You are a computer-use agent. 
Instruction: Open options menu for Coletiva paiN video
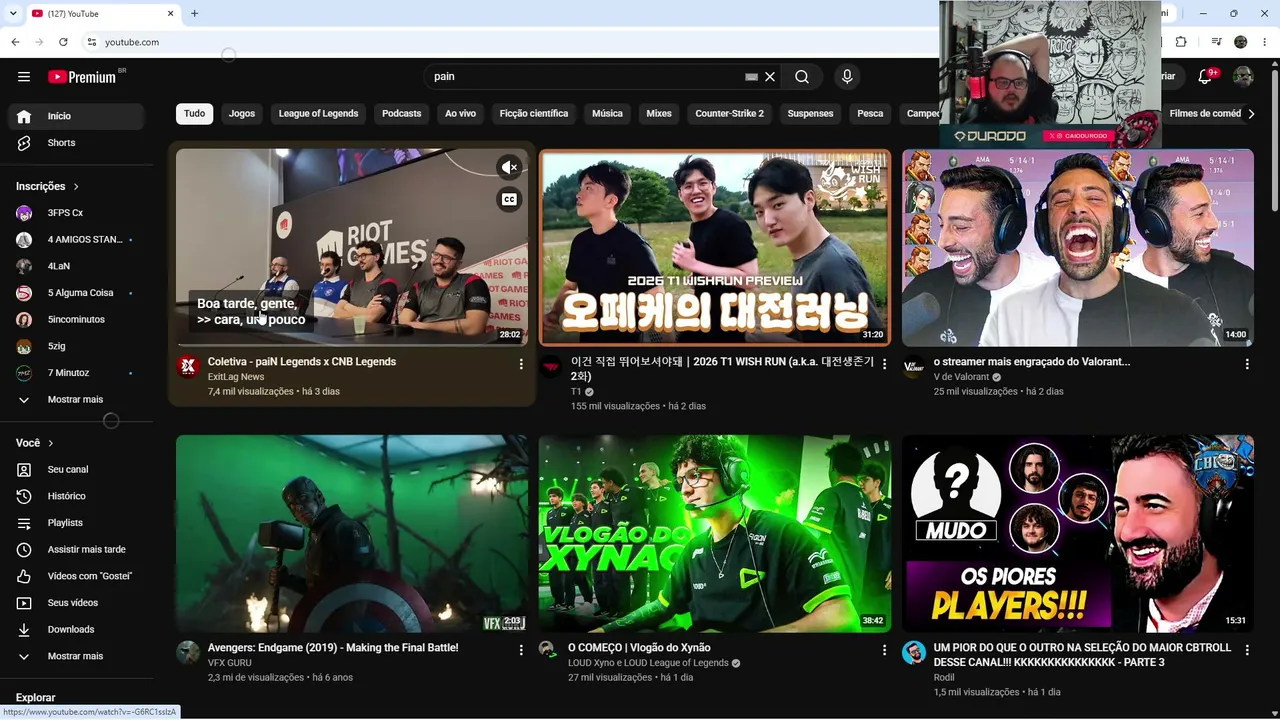pyautogui.click(x=521, y=364)
